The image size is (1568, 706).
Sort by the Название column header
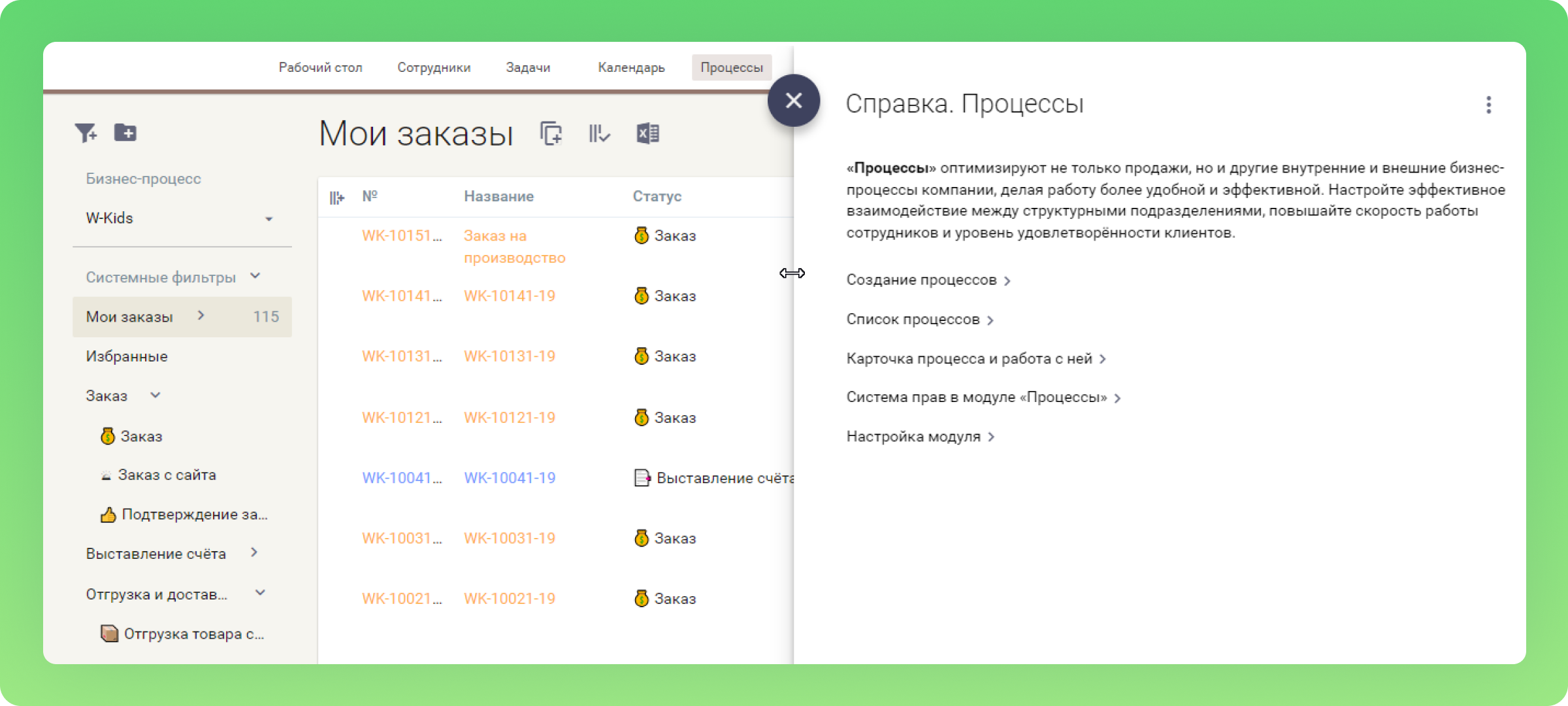(x=498, y=196)
